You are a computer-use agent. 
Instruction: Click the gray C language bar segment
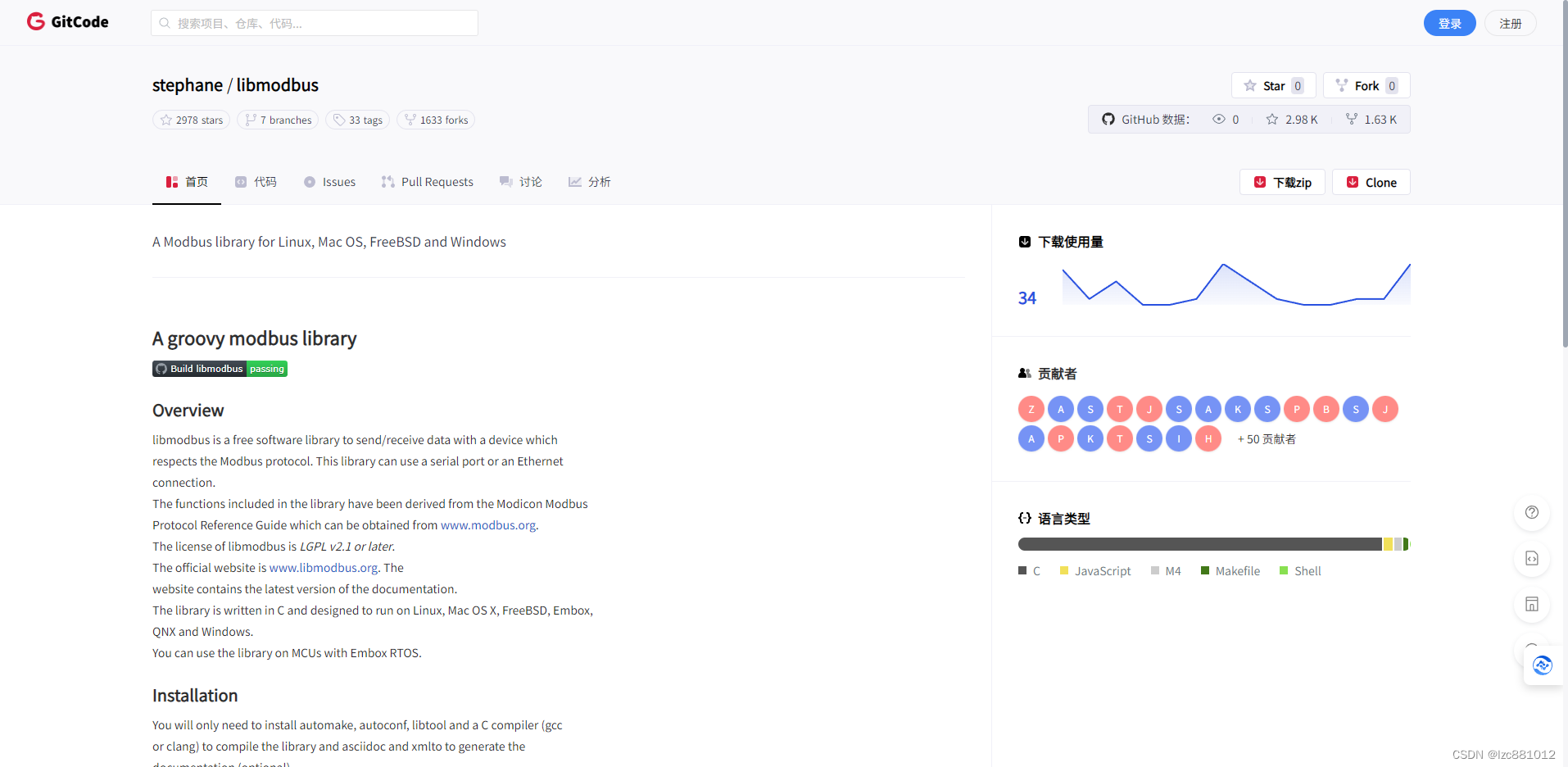click(x=1200, y=544)
